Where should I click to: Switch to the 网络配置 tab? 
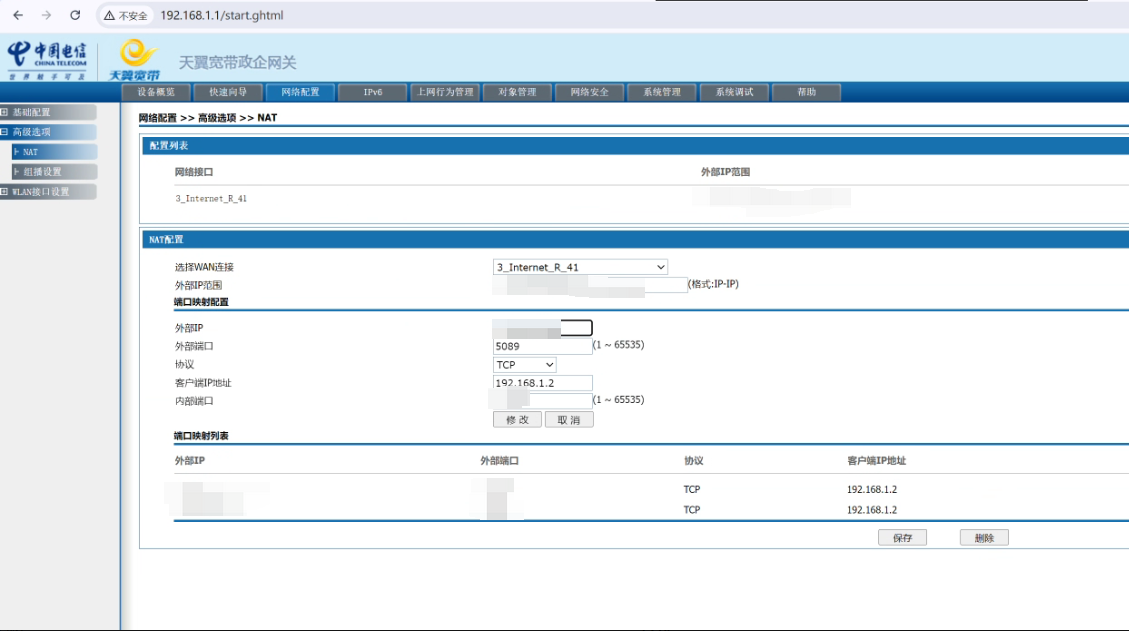click(x=300, y=92)
